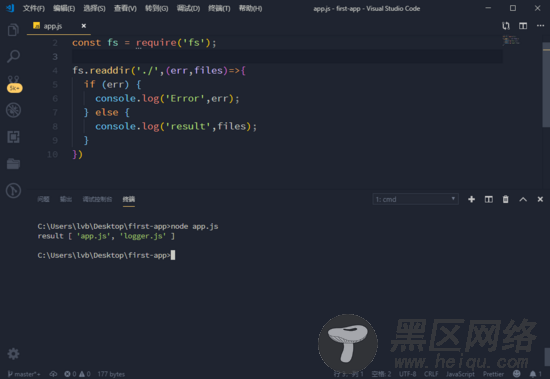Image resolution: width=550 pixels, height=379 pixels.
Task: Click the master branch in the status bar
Action: [24, 374]
